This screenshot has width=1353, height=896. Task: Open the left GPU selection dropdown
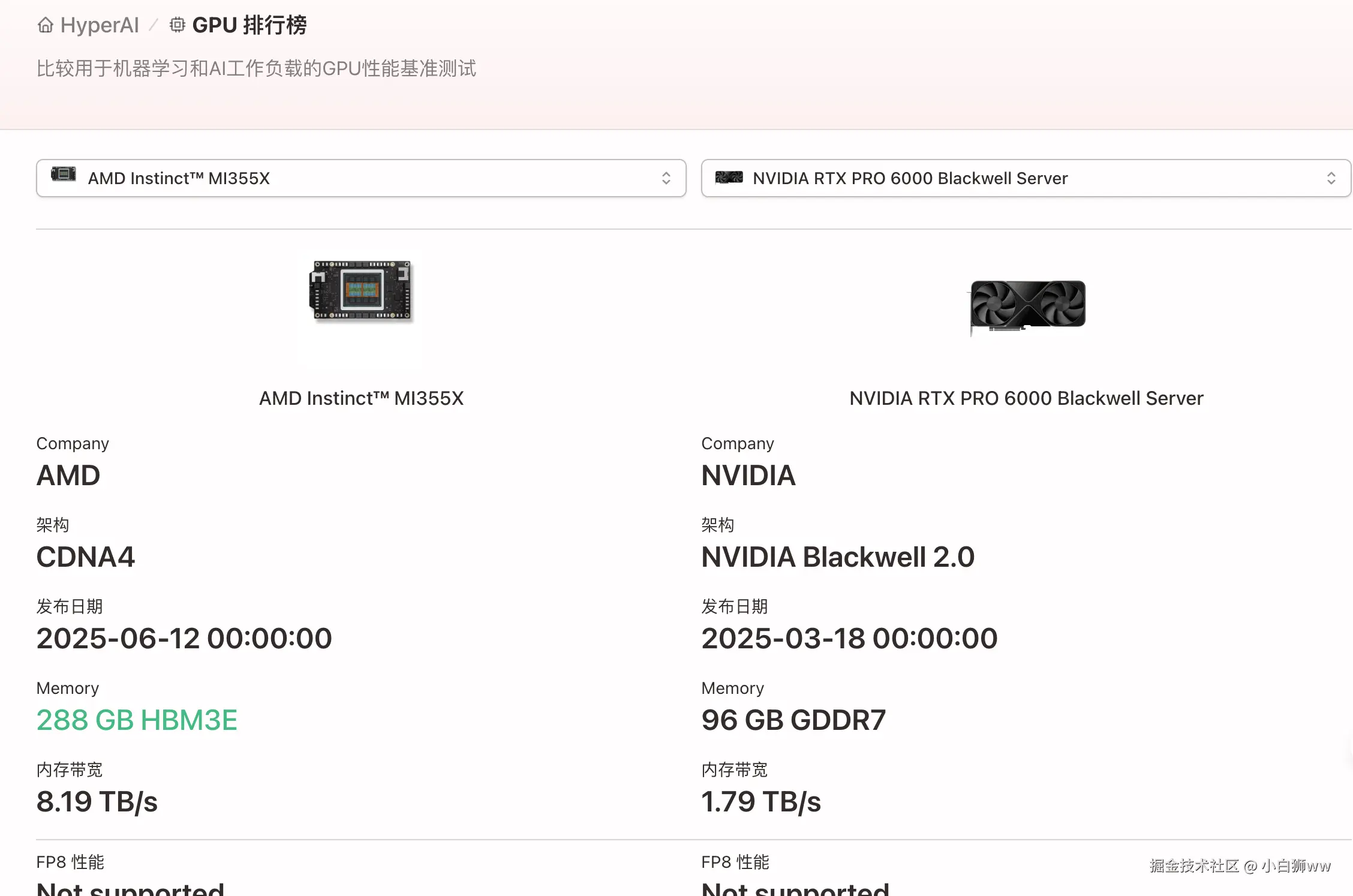point(360,178)
